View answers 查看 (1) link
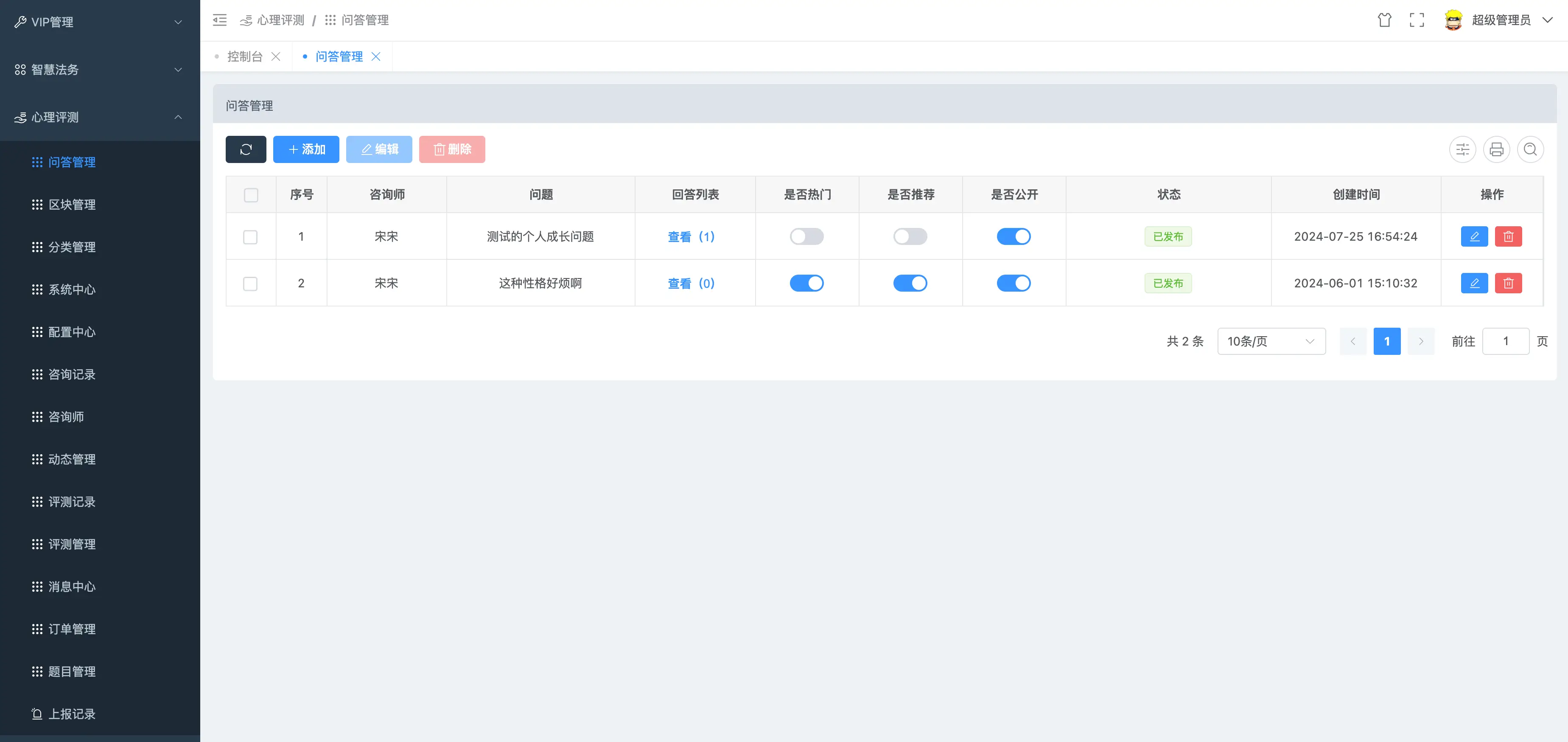The image size is (1568, 742). tap(691, 236)
